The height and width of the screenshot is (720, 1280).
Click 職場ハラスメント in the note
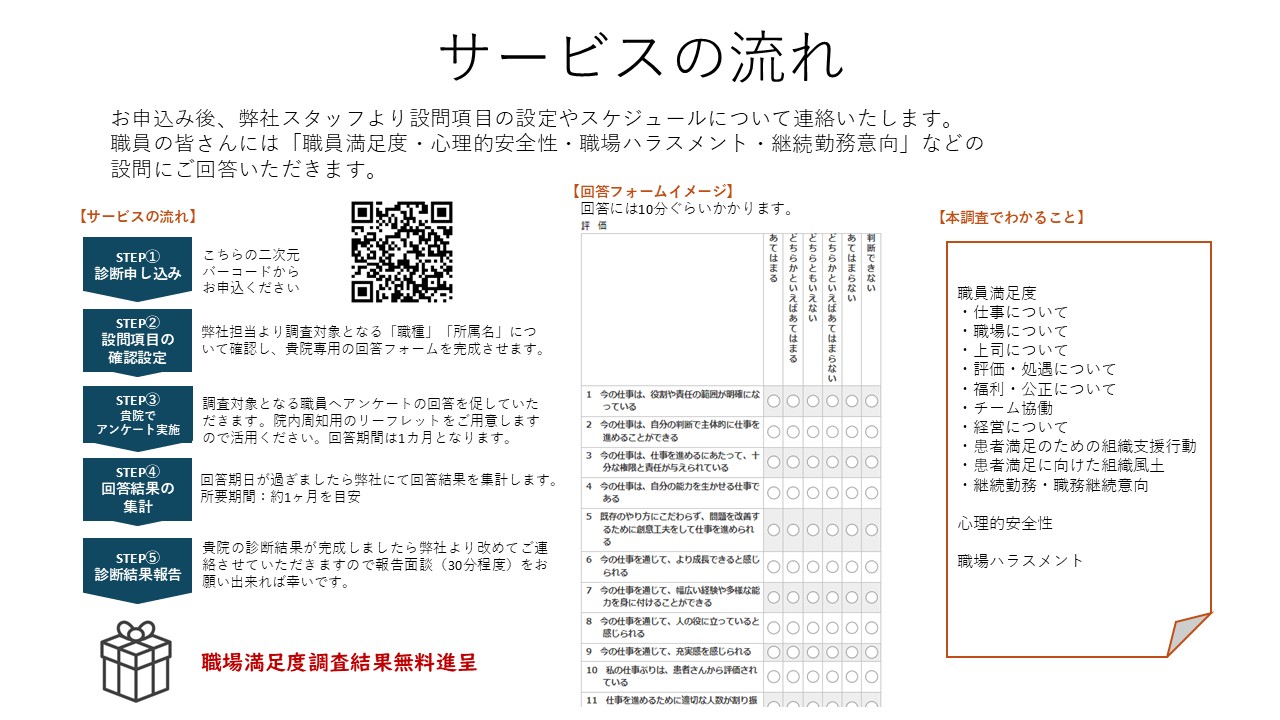(x=1021, y=561)
